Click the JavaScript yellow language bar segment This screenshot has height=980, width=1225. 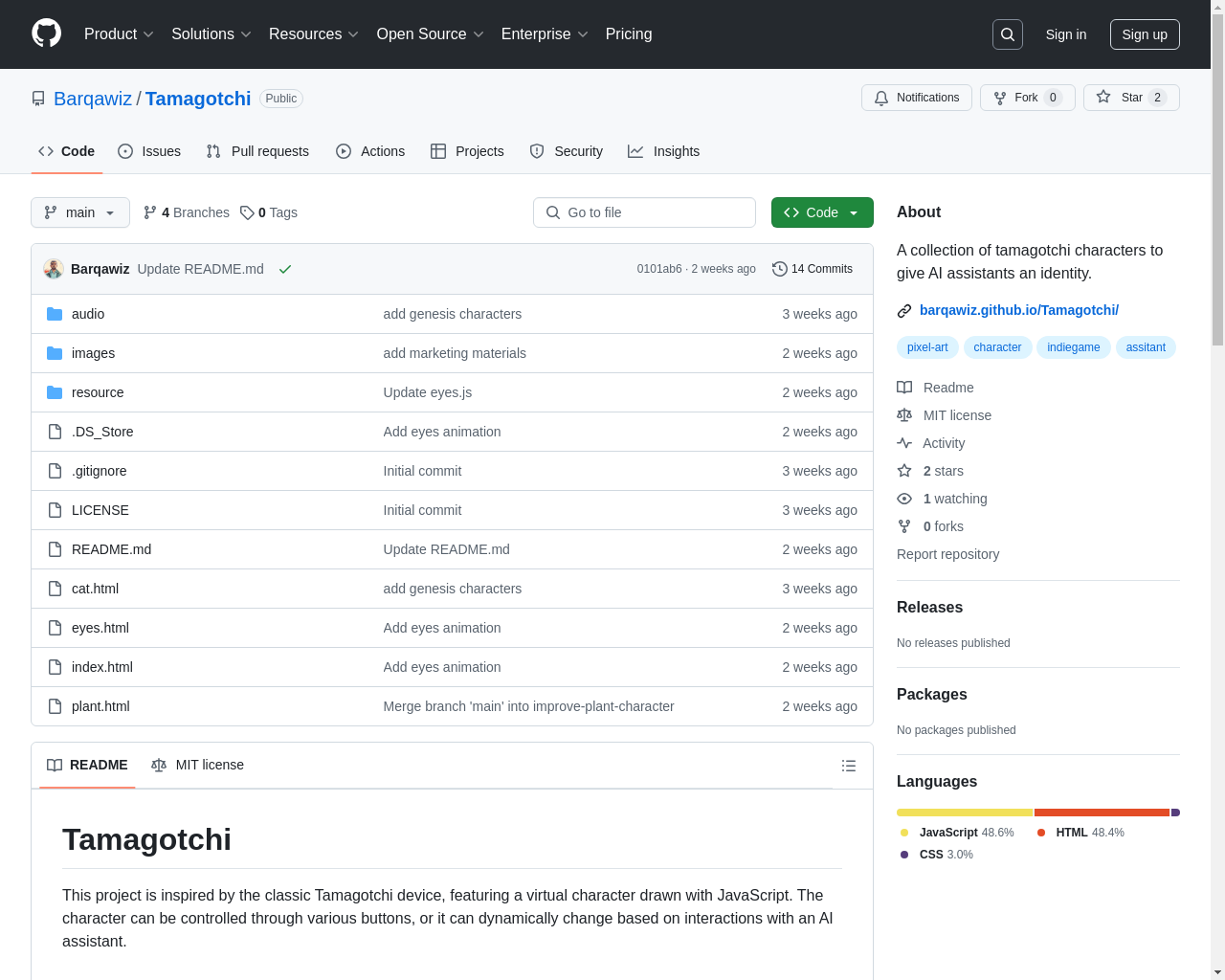coord(965,813)
